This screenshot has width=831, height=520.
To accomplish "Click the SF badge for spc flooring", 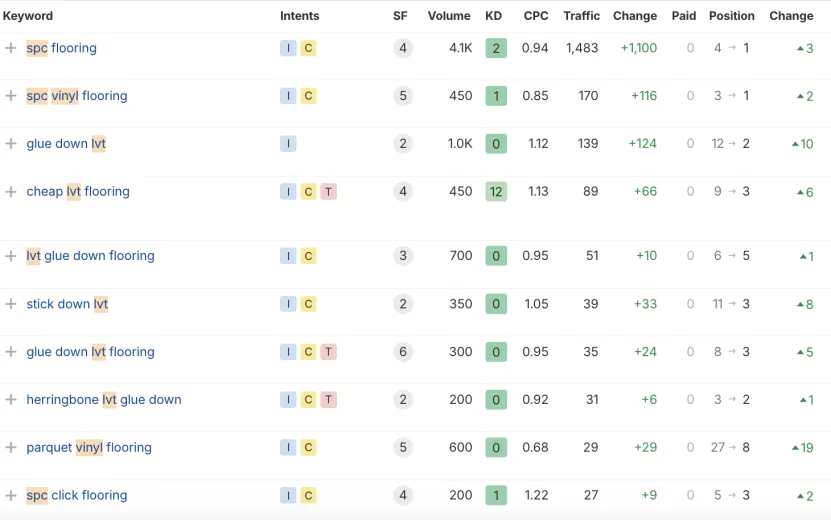I will click(x=403, y=48).
